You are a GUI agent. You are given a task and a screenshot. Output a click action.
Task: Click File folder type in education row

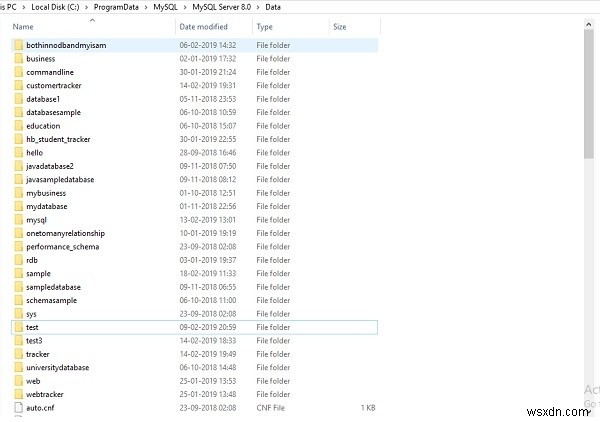click(x=273, y=125)
